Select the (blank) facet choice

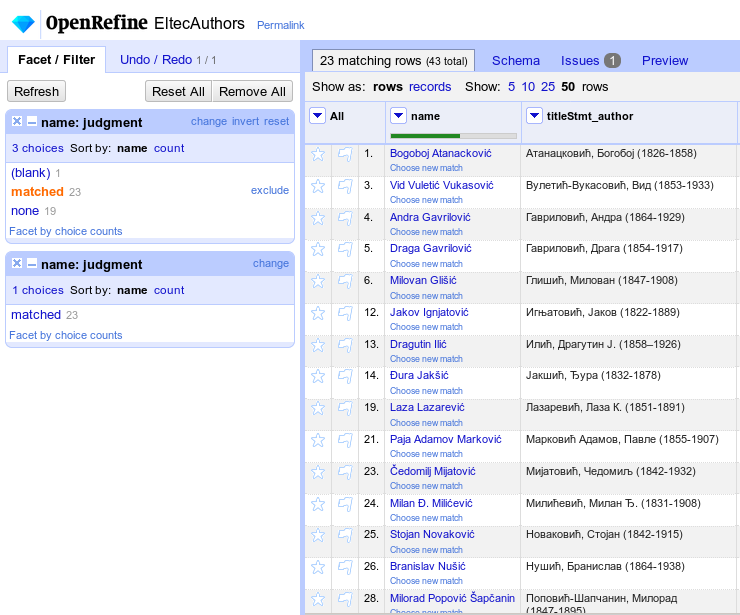[x=31, y=173]
